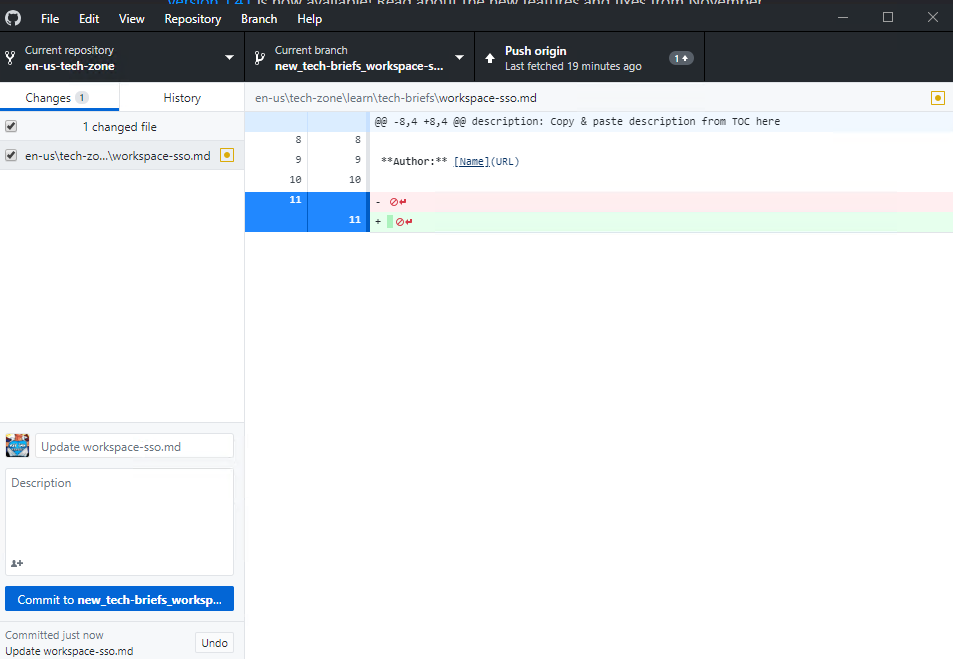Click the repository fork icon on en-us-tech-zone
Image resolution: width=953 pixels, height=659 pixels.
click(x=13, y=57)
